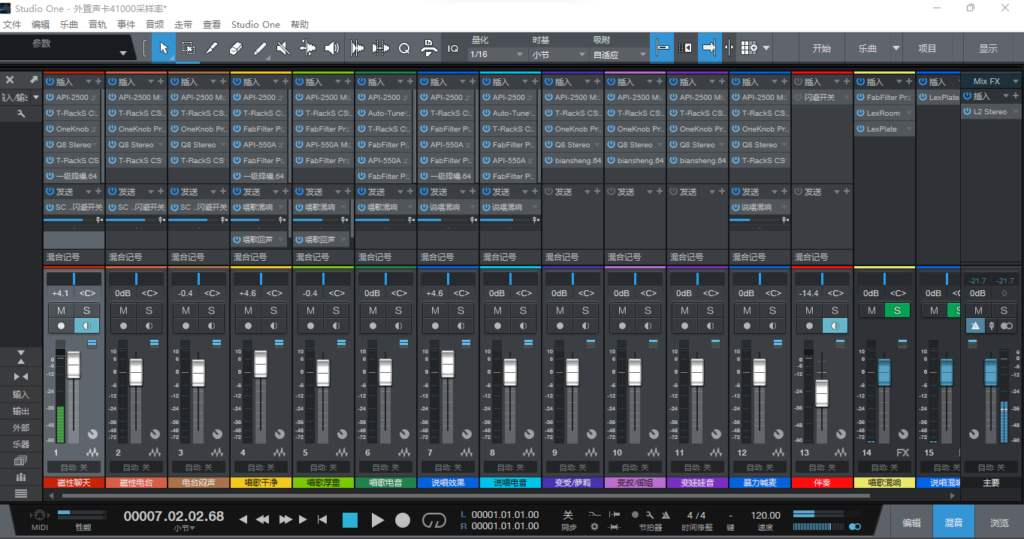
Task: Click the 浏览 button at bottom right
Action: [999, 522]
